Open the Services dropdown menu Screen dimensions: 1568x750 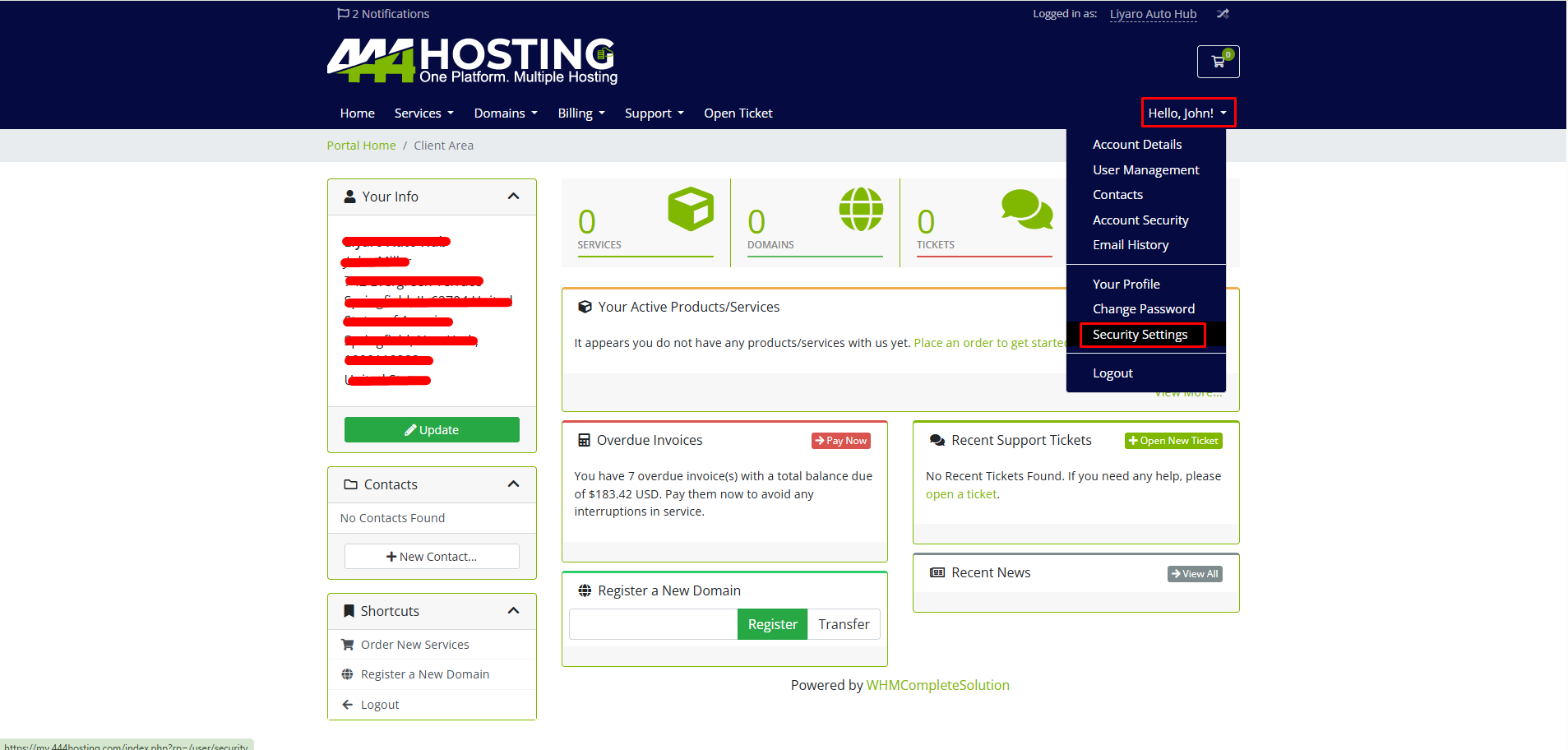click(423, 113)
